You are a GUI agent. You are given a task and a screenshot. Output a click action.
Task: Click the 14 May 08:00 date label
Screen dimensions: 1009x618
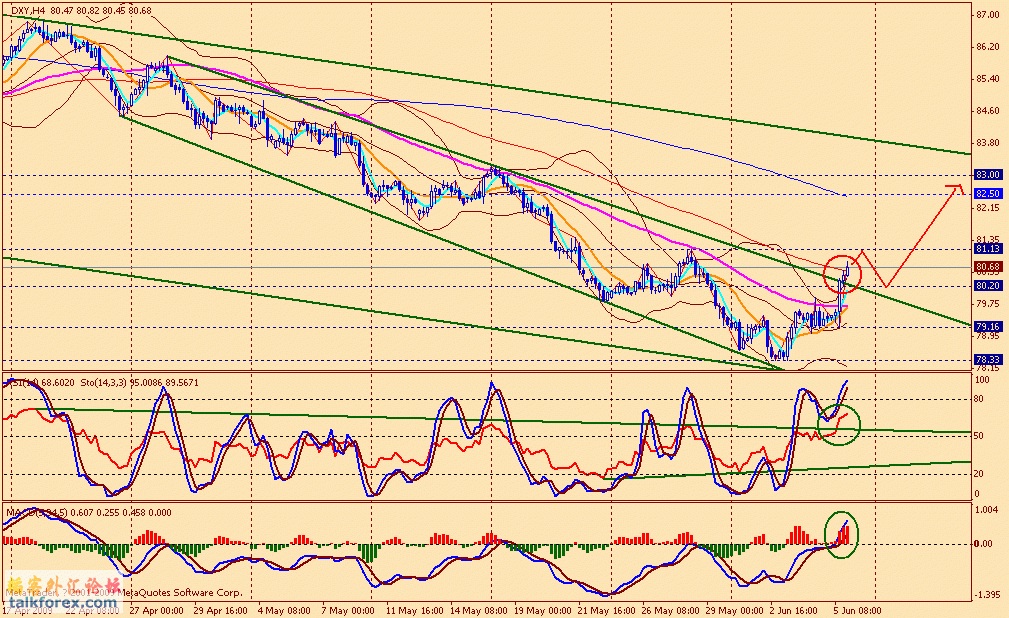[477, 610]
